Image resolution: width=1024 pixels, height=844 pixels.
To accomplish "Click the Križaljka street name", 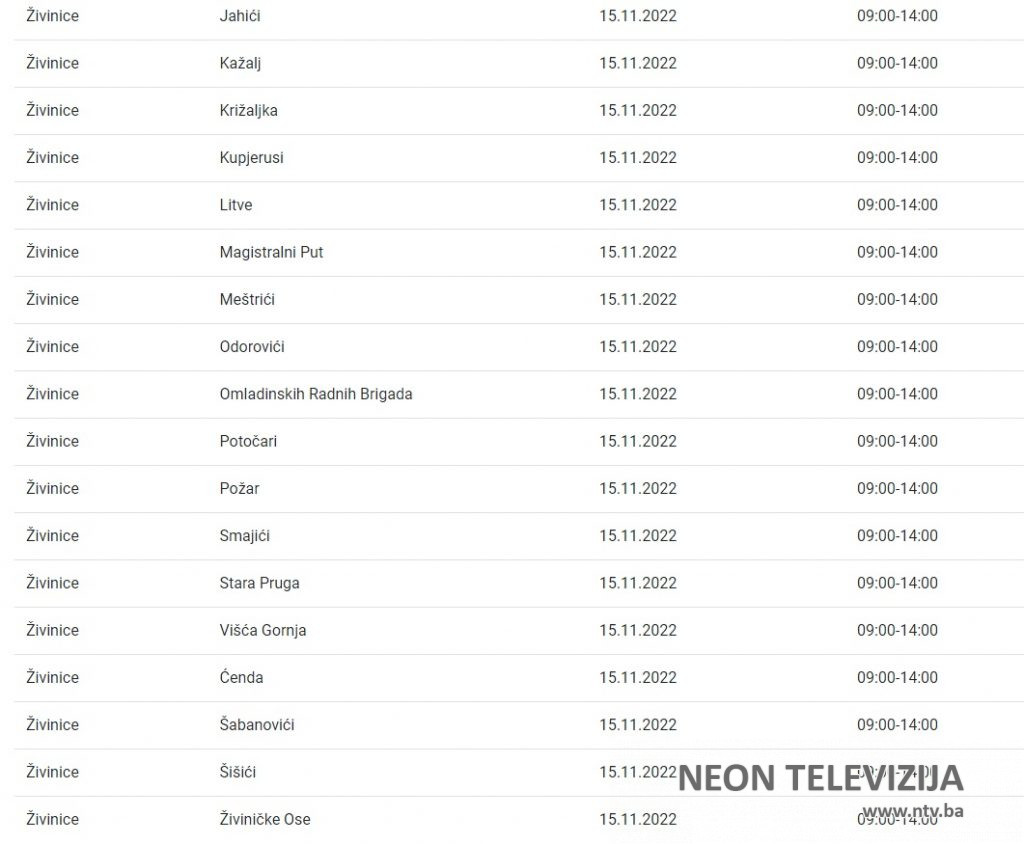I will [248, 110].
